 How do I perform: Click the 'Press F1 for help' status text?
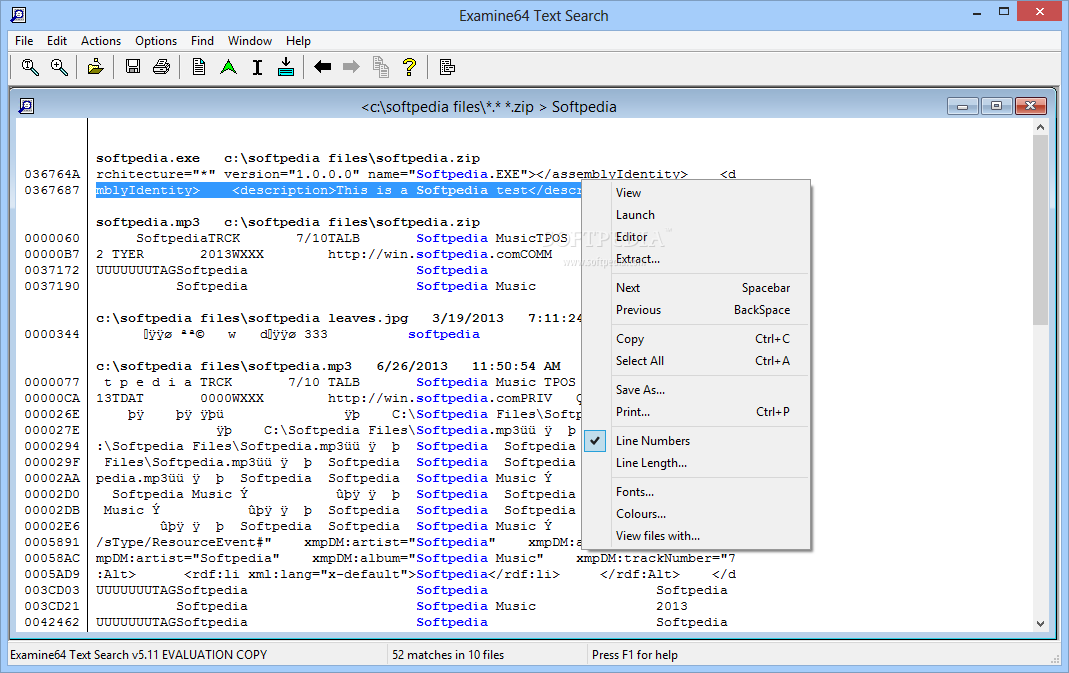(635, 655)
